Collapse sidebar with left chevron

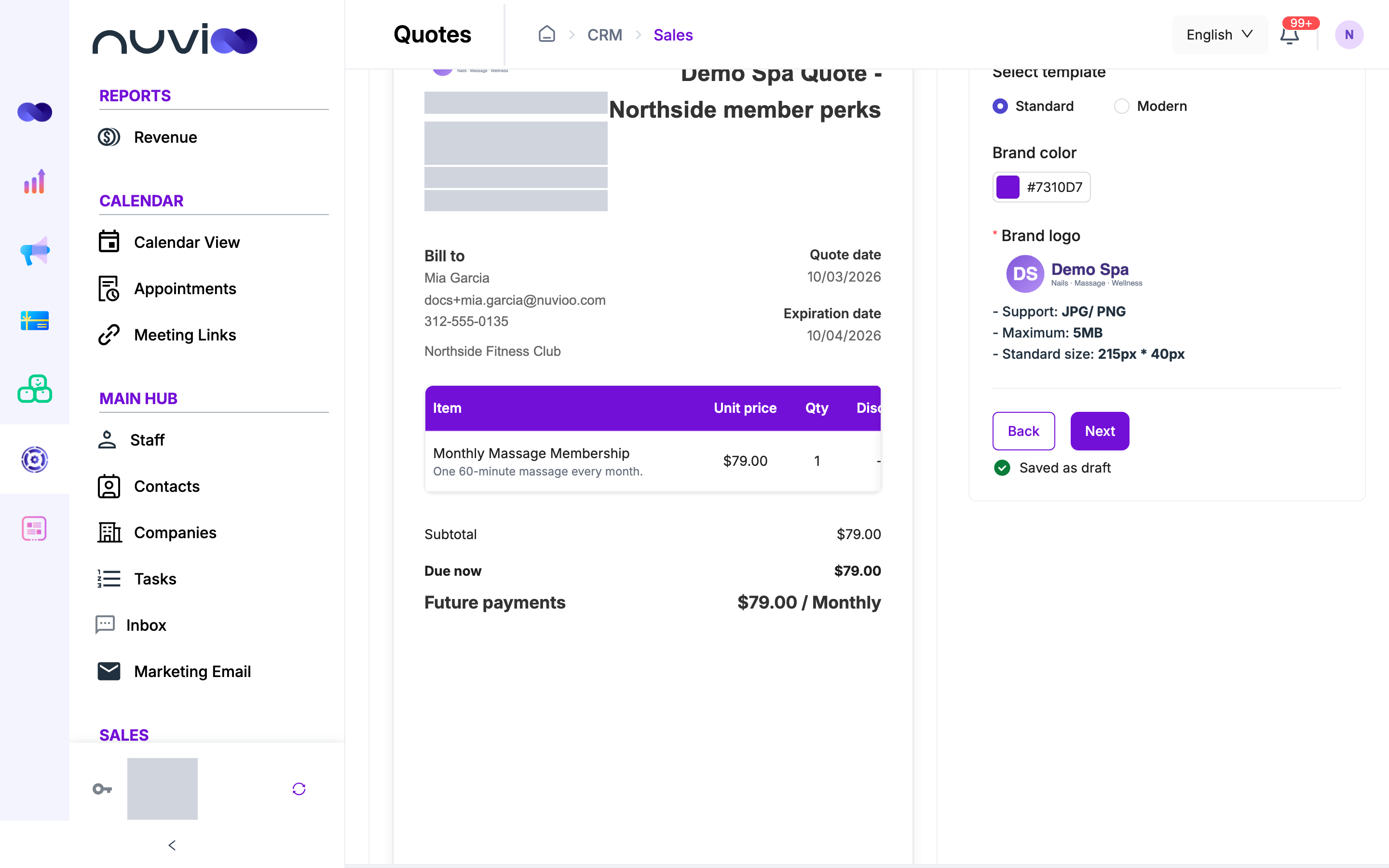click(x=172, y=845)
